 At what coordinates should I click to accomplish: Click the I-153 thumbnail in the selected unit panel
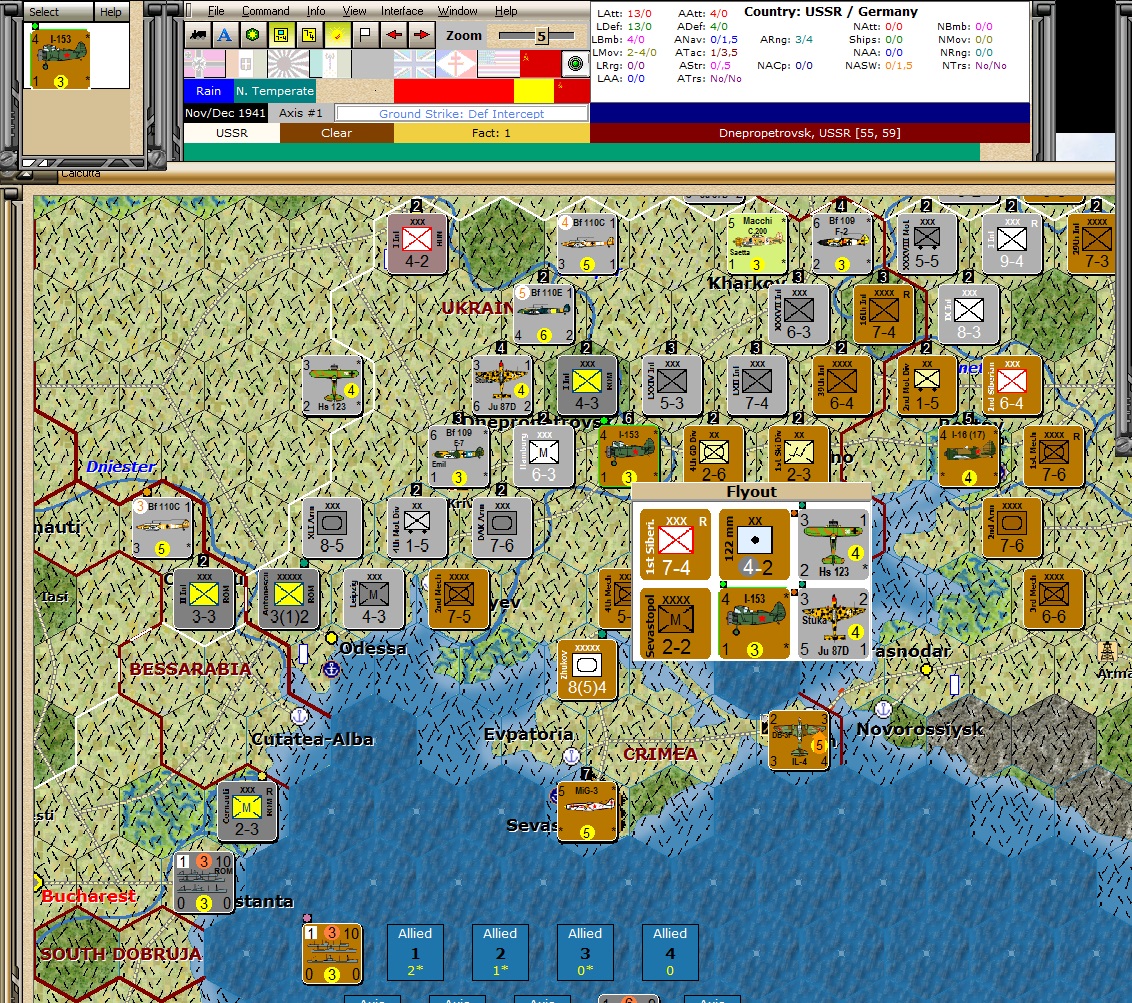[x=60, y=59]
